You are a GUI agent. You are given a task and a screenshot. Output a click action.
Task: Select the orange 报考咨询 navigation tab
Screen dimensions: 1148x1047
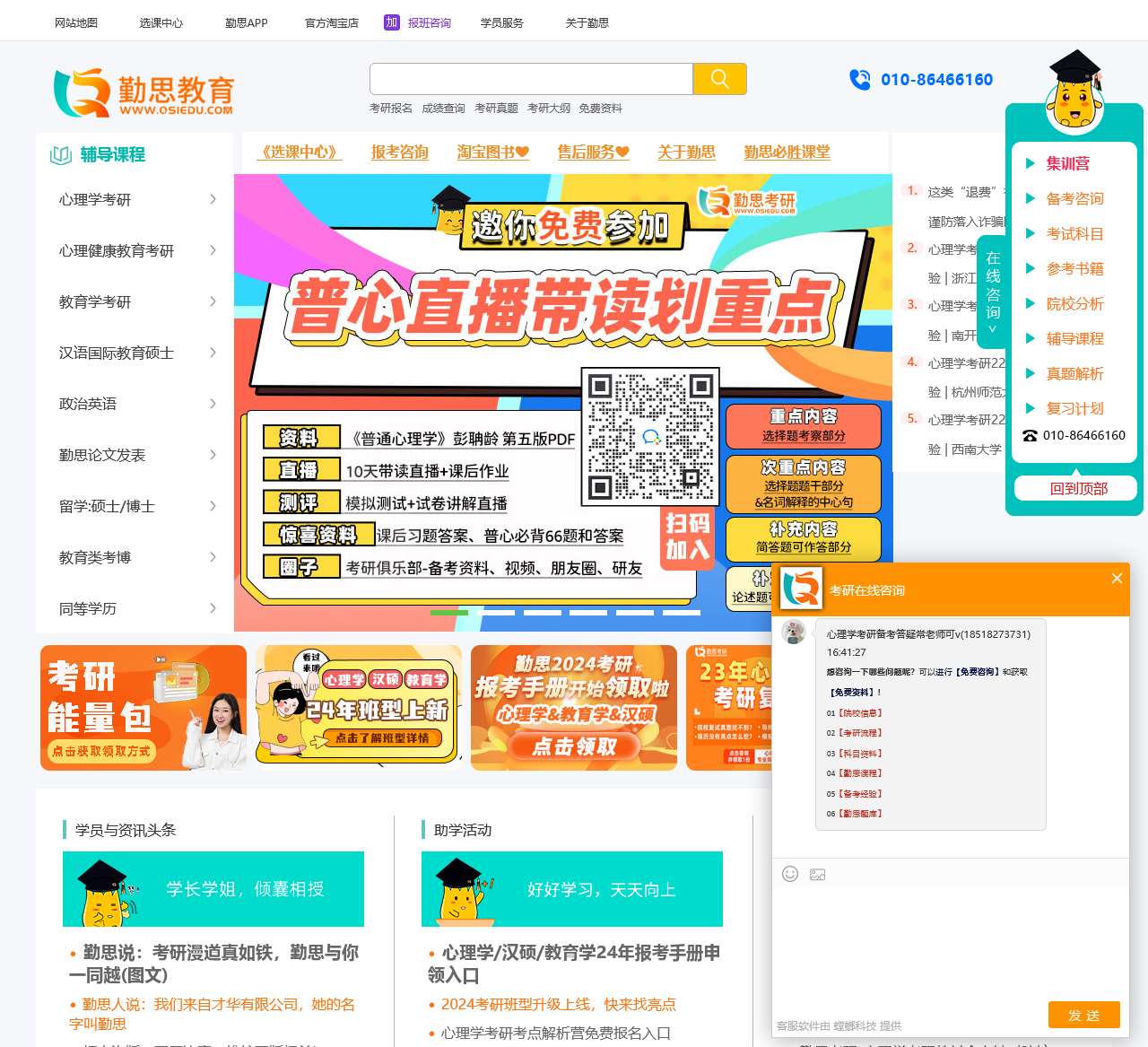click(400, 153)
